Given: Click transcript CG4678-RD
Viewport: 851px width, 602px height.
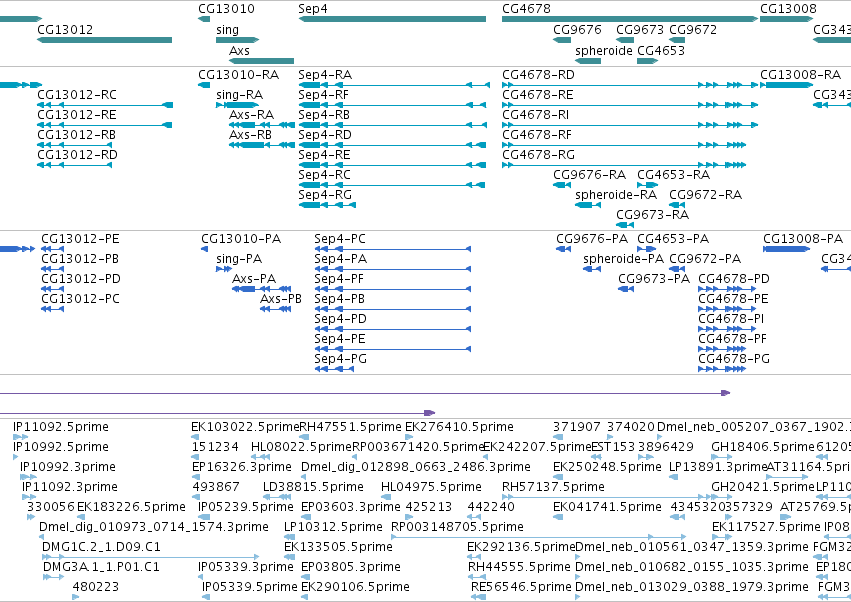Looking at the screenshot, I should coord(538,74).
